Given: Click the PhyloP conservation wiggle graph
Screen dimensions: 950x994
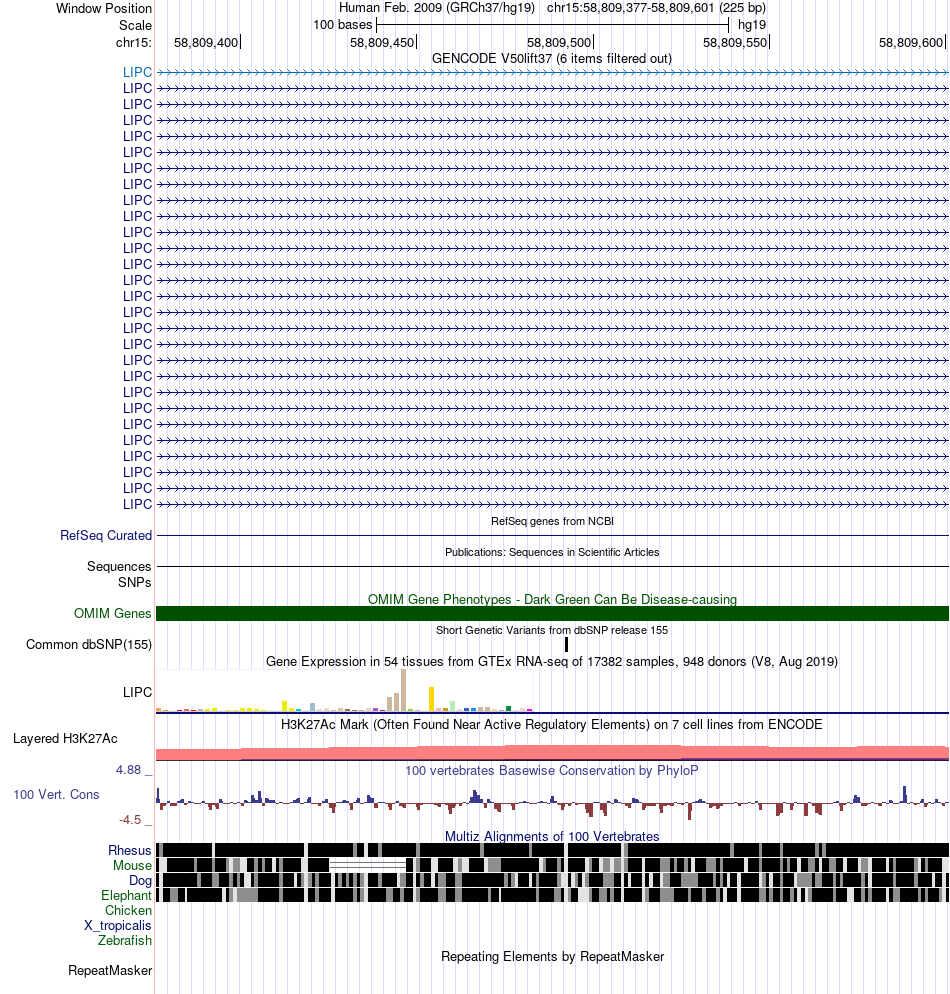Looking at the screenshot, I should pyautogui.click(x=552, y=803).
